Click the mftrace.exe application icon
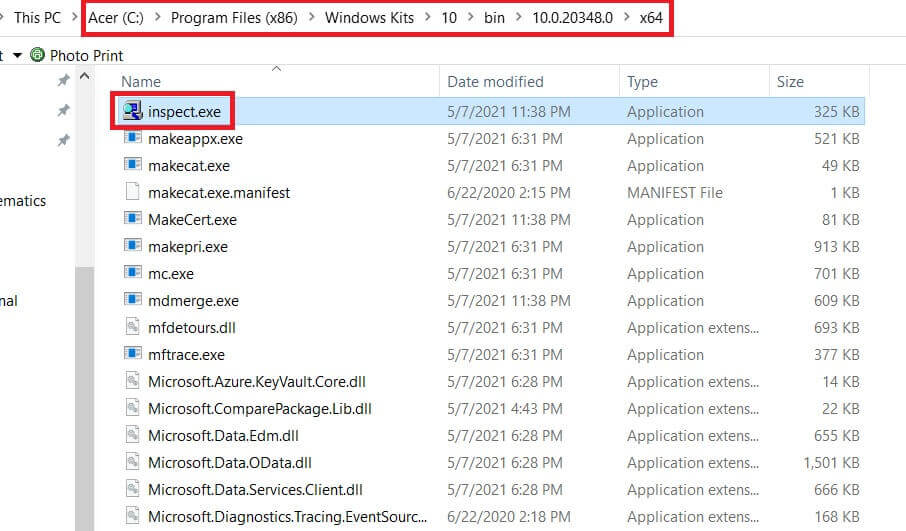 [132, 353]
